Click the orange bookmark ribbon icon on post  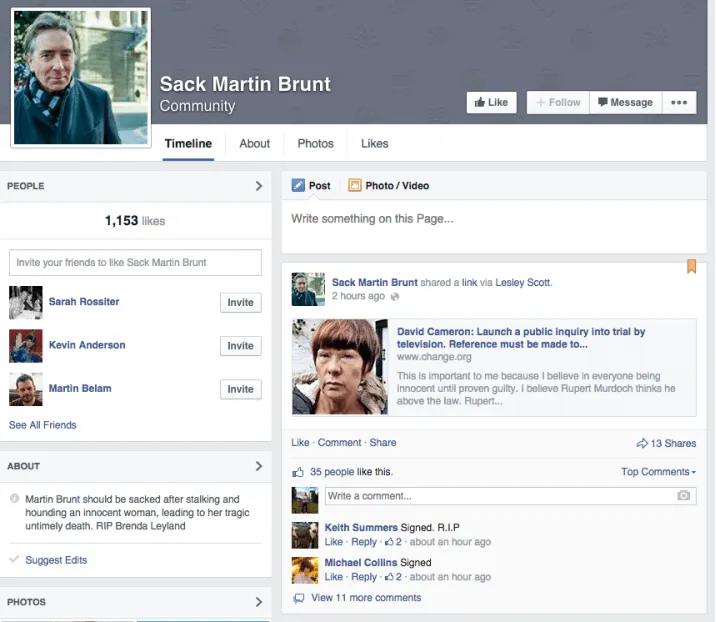(x=691, y=266)
